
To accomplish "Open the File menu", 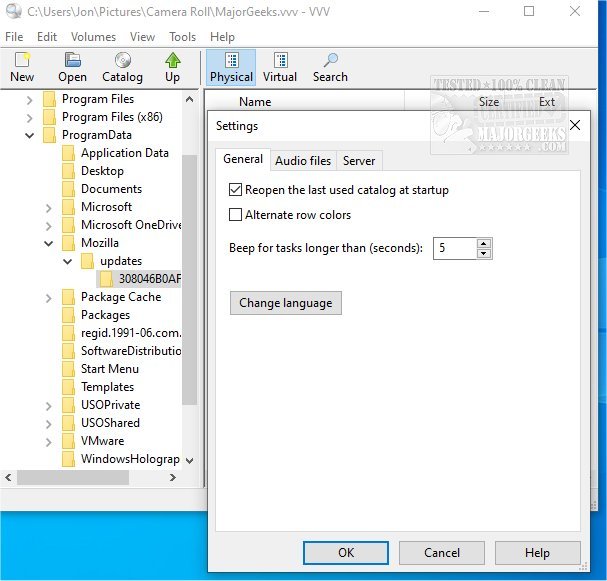I will tap(14, 37).
